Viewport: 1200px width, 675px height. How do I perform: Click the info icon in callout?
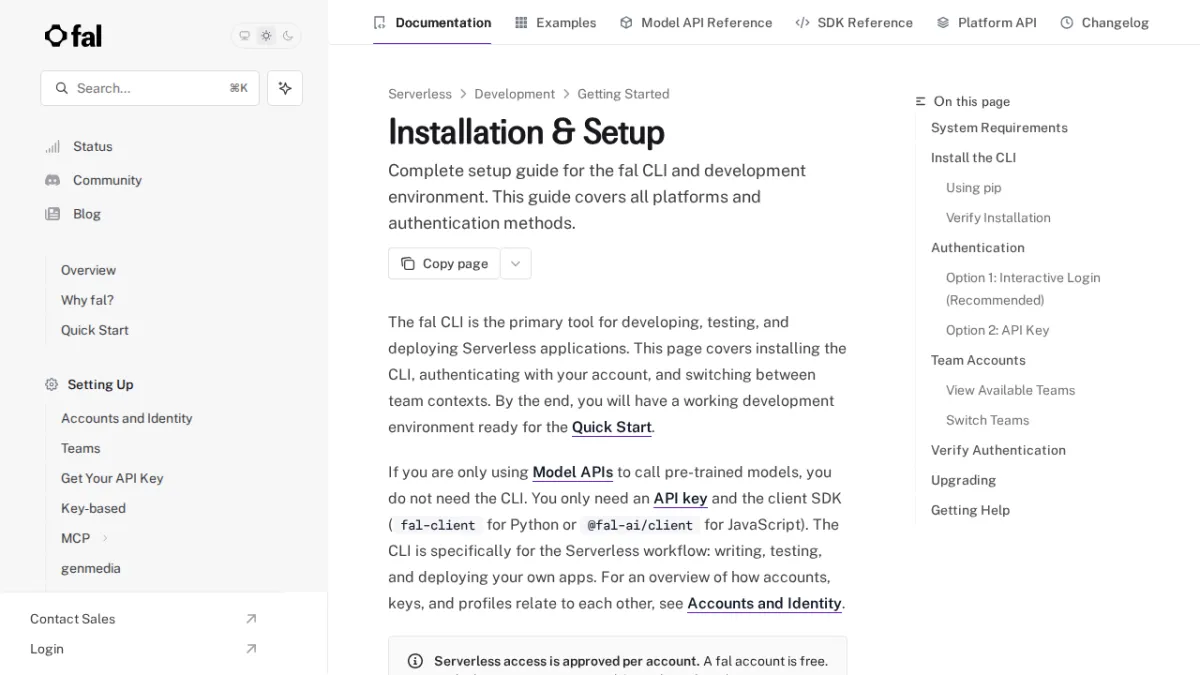pyautogui.click(x=415, y=661)
